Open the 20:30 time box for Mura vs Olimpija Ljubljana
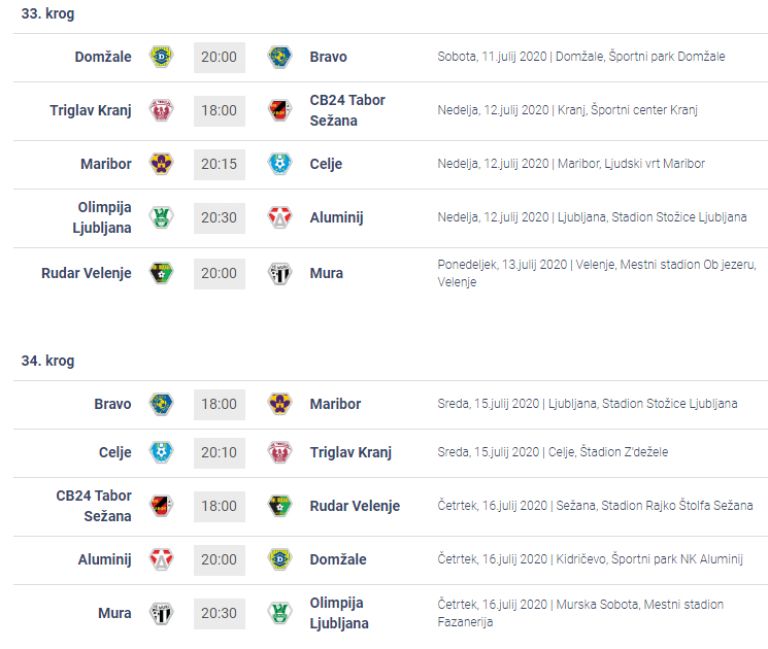 219,613
